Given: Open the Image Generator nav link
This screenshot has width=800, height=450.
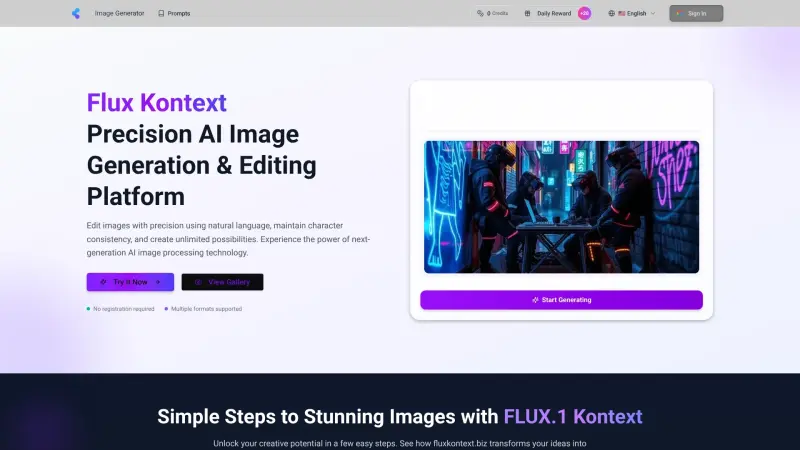Looking at the screenshot, I should (x=119, y=13).
